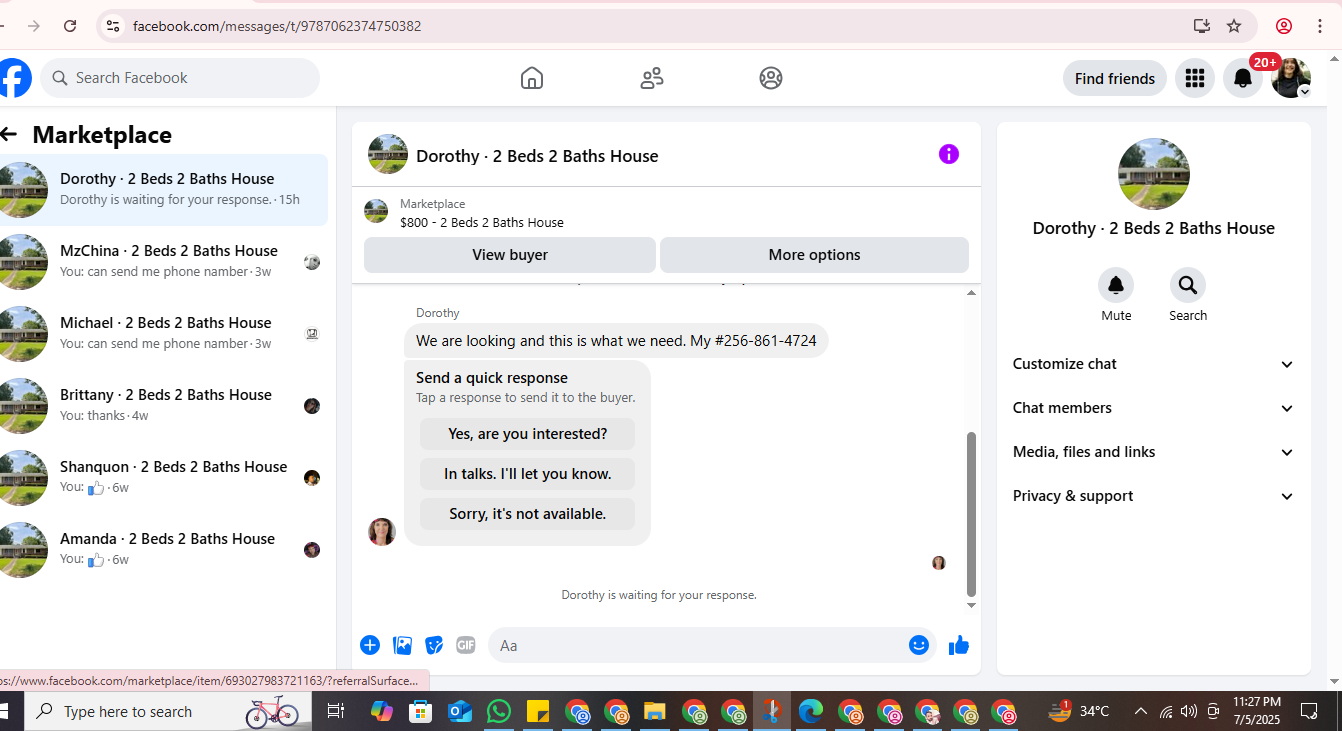Open Outlook in the taskbar

pos(459,711)
